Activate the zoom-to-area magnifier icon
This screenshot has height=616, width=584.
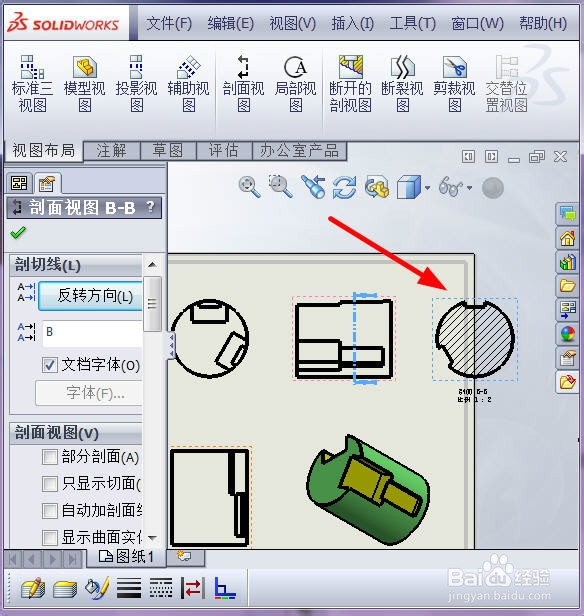coord(280,187)
